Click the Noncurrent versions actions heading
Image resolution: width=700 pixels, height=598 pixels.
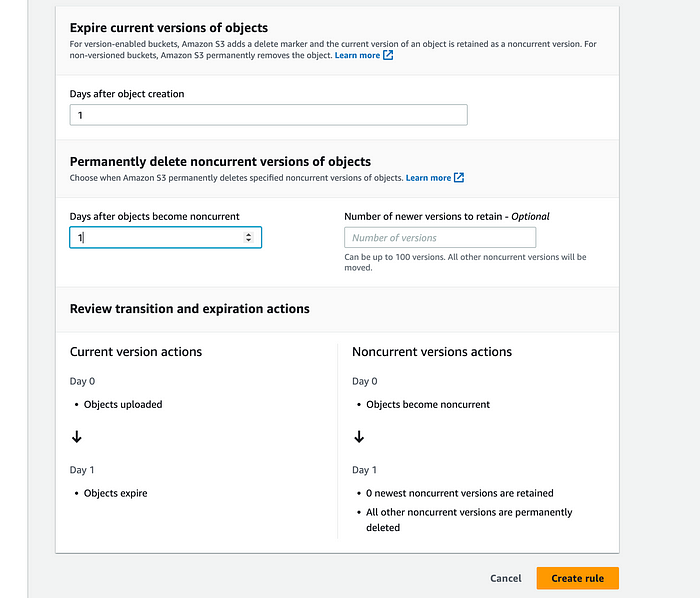432,352
